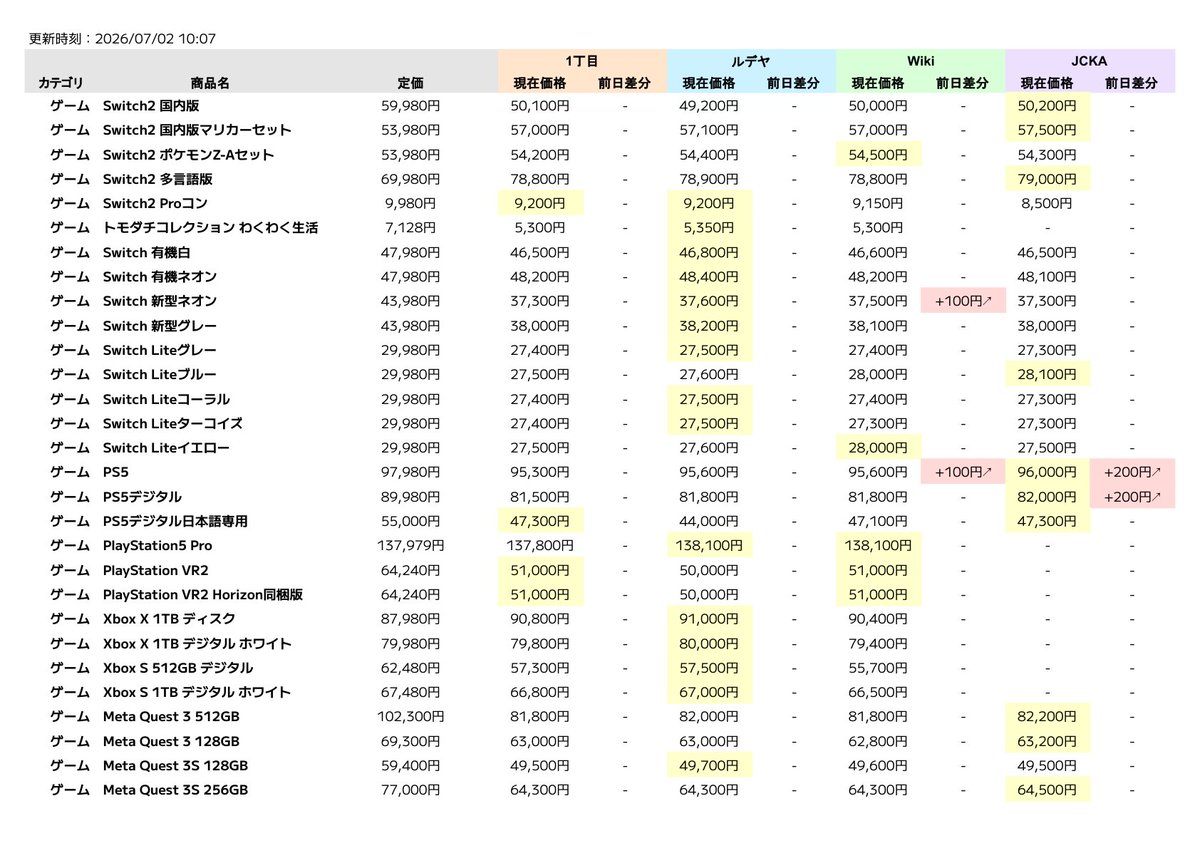1200x848 pixels.
Task: Click the Wiki price 9,150円
Action: [878, 203]
